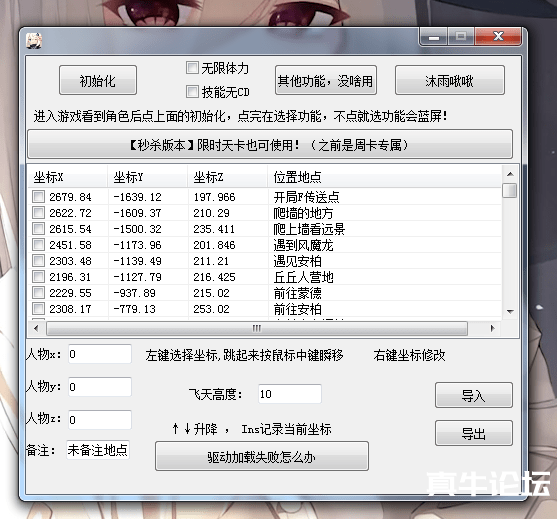The image size is (557, 519).
Task: Check the 前往安柏 row checkbox
Action: pyautogui.click(x=38, y=308)
